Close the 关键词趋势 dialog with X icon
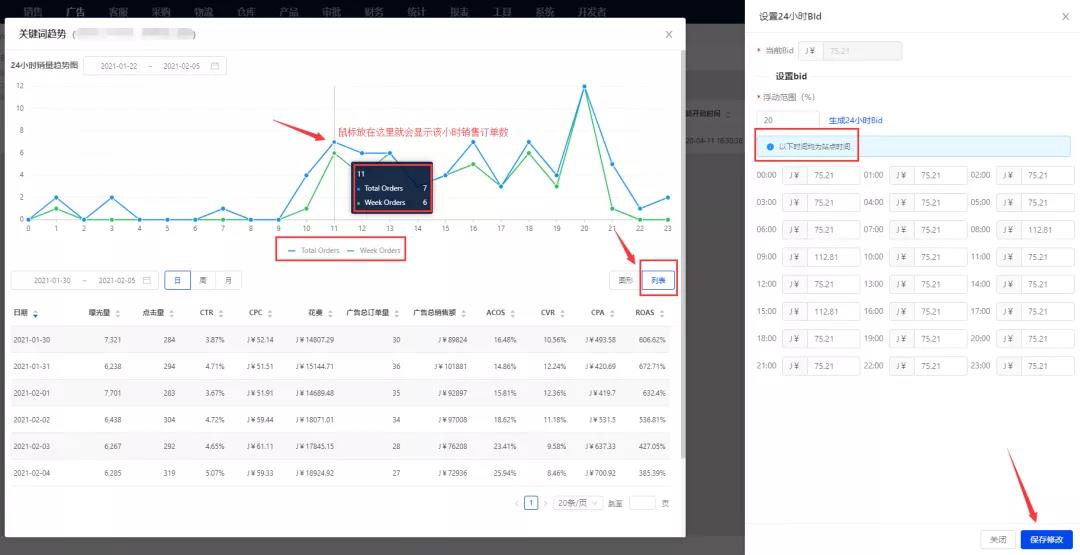Screen dimensions: 1080x555 click(669, 34)
